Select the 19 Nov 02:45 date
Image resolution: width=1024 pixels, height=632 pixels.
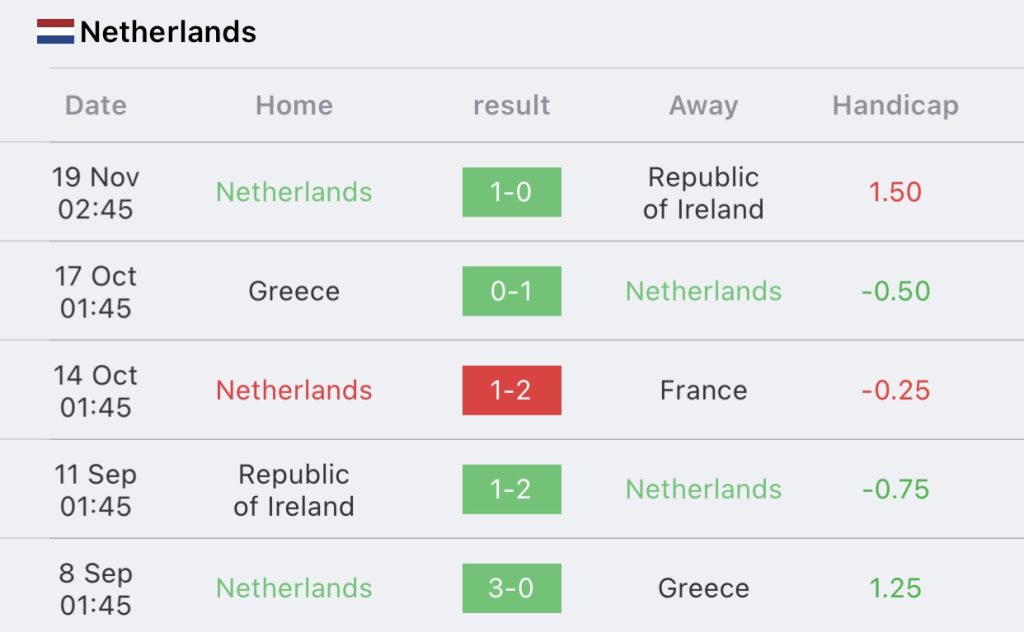[x=96, y=193]
